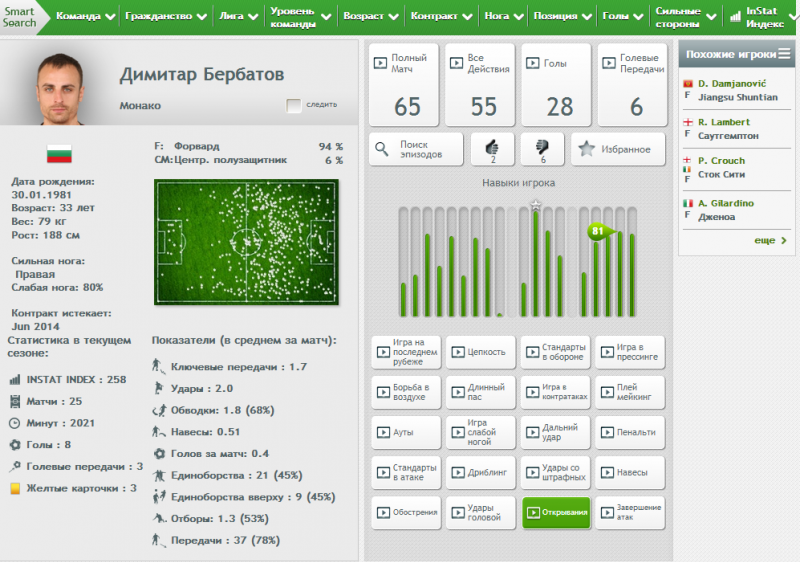The width and height of the screenshot is (800, 562).
Task: Toggle the highlighted Открывания skill button
Action: 556,512
